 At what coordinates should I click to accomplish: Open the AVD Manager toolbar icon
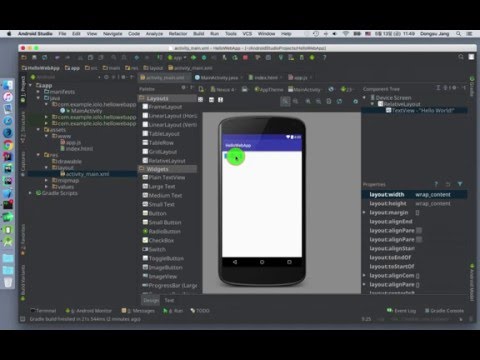click(x=291, y=58)
